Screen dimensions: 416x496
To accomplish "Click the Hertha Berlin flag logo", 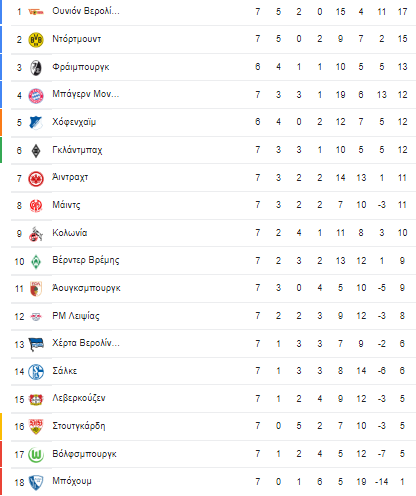I will click(x=36, y=344).
